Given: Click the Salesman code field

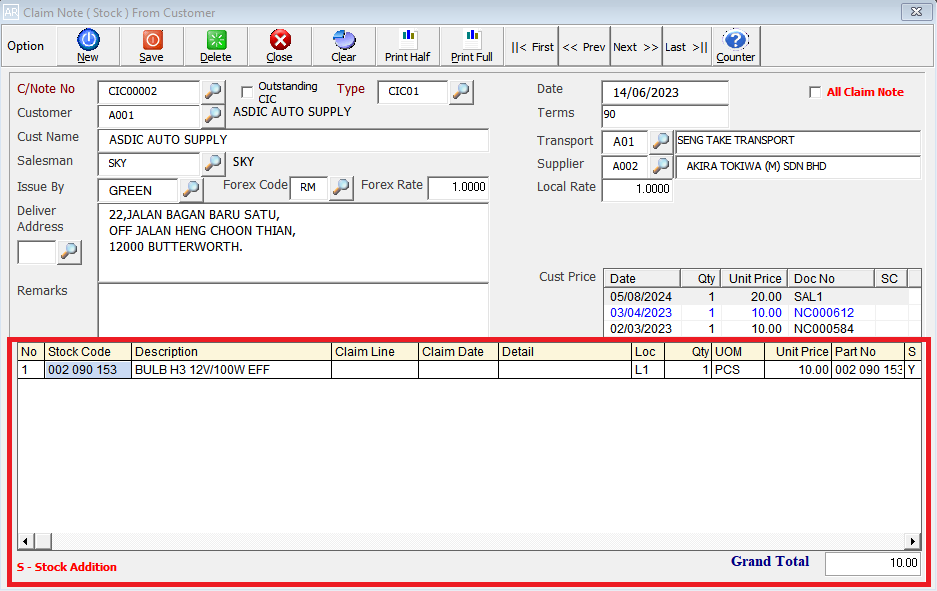Looking at the screenshot, I should pyautogui.click(x=149, y=163).
